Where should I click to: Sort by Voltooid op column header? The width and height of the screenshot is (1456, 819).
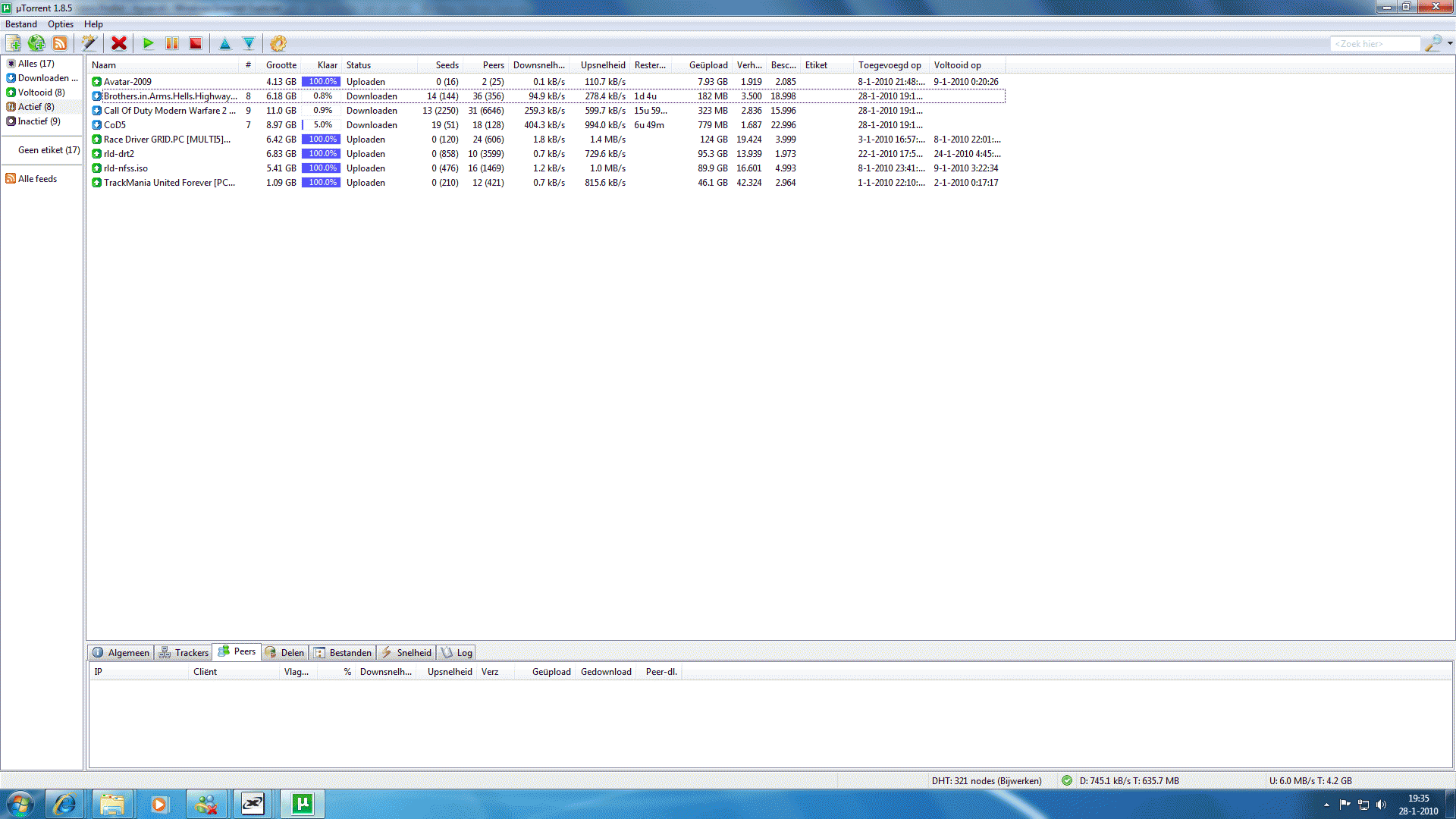click(x=967, y=65)
